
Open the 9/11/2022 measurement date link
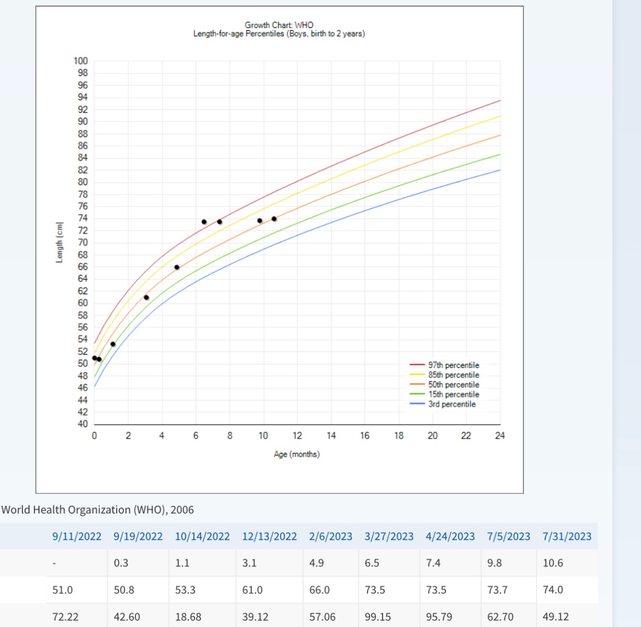click(76, 536)
